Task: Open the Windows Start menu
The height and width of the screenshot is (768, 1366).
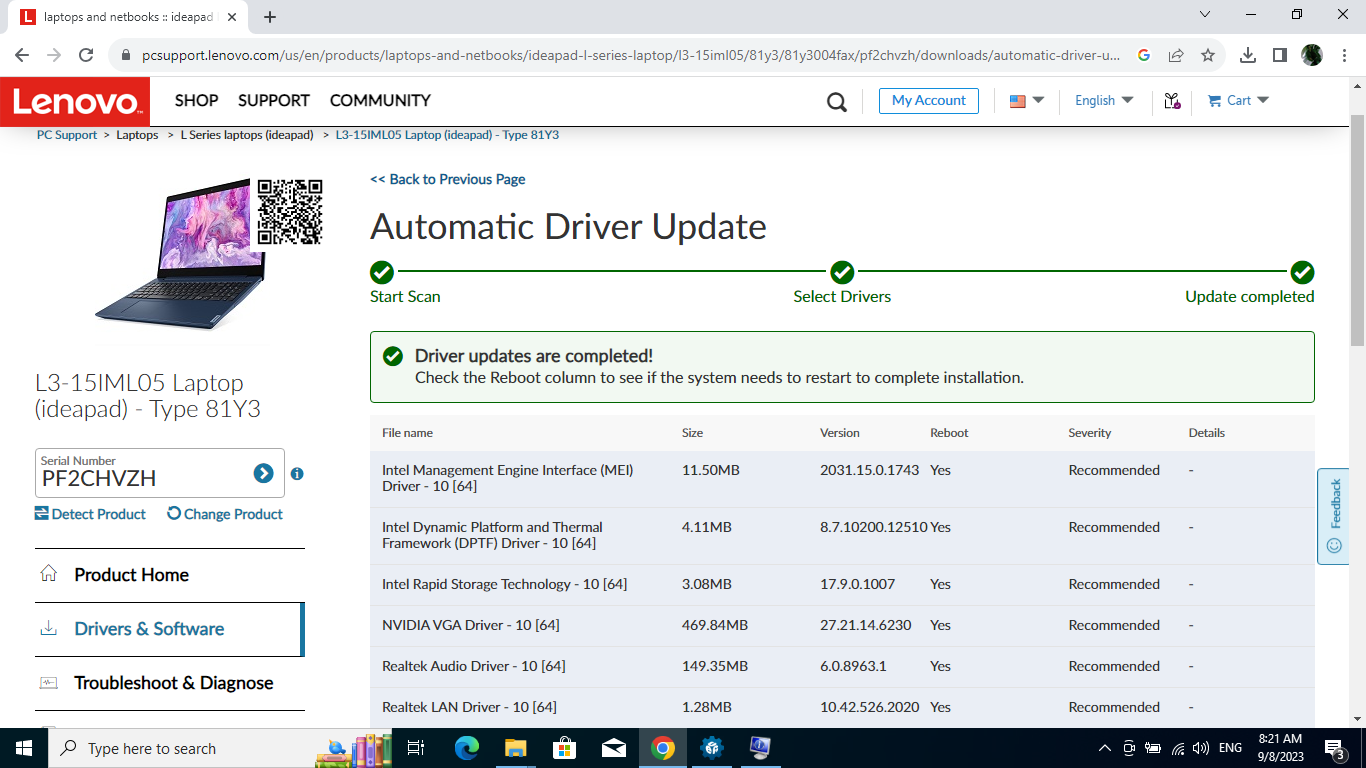Action: [x=24, y=748]
